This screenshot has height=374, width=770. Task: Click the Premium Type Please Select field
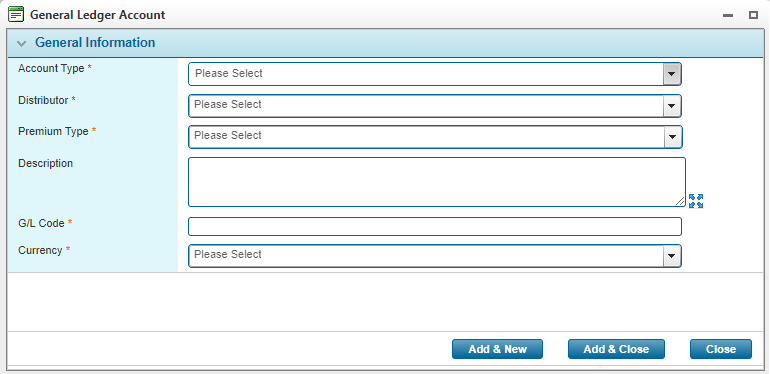pyautogui.click(x=435, y=137)
